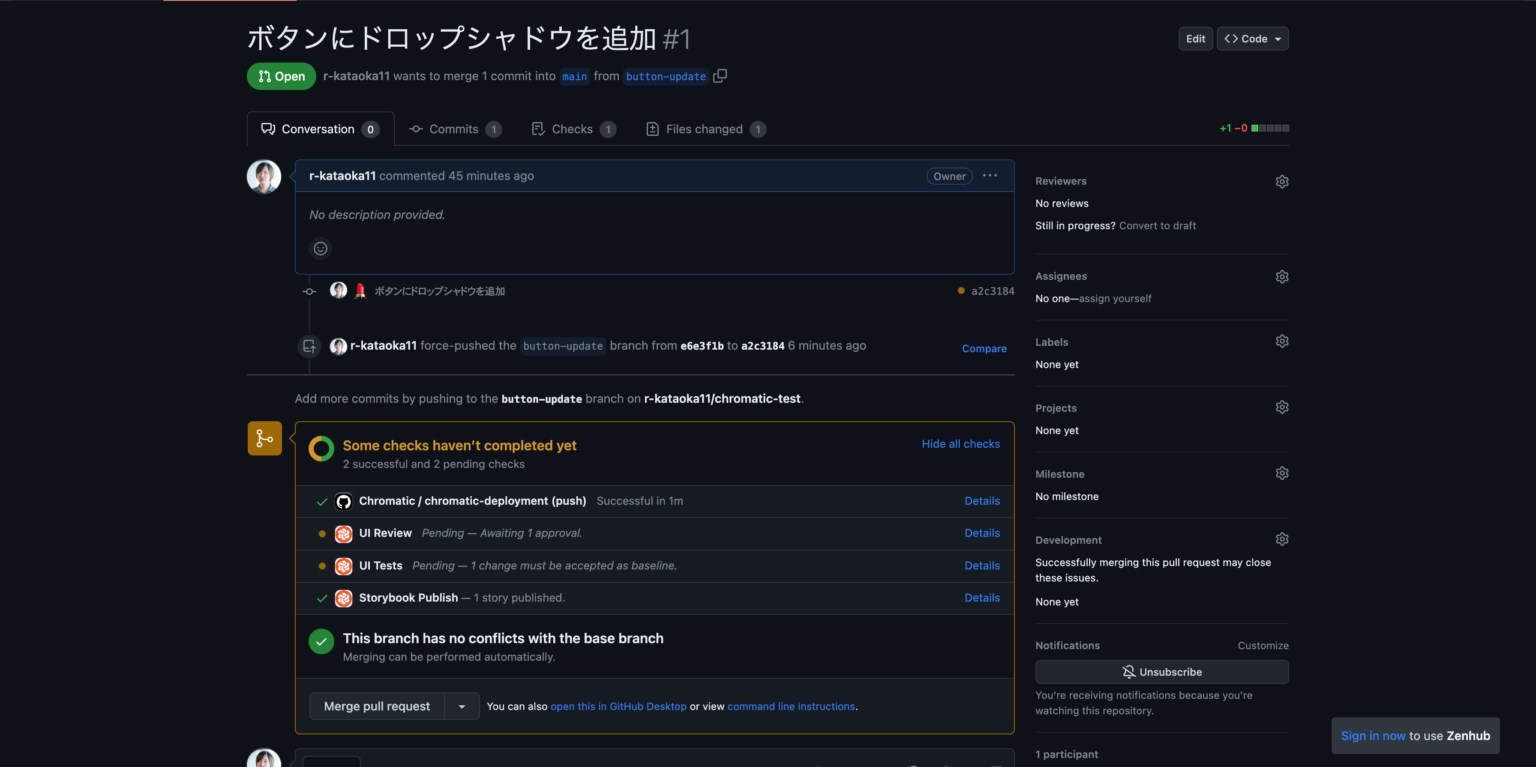
Task: Click the Assignees settings gear
Action: [x=1281, y=276]
